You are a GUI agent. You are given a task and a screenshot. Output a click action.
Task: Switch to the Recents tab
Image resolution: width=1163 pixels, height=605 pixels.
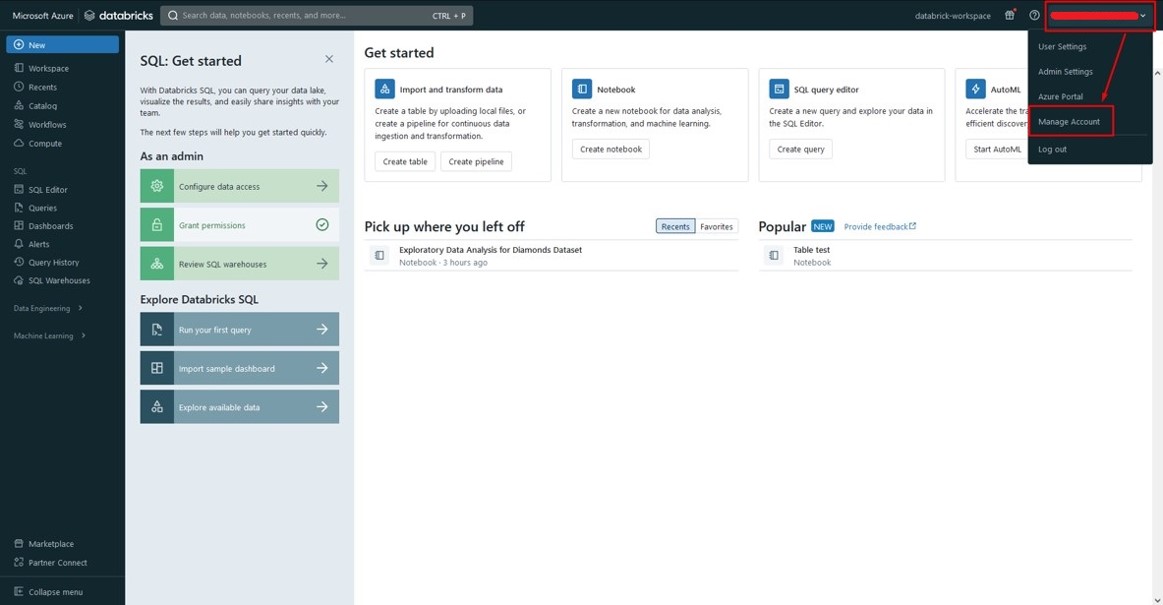click(x=675, y=227)
